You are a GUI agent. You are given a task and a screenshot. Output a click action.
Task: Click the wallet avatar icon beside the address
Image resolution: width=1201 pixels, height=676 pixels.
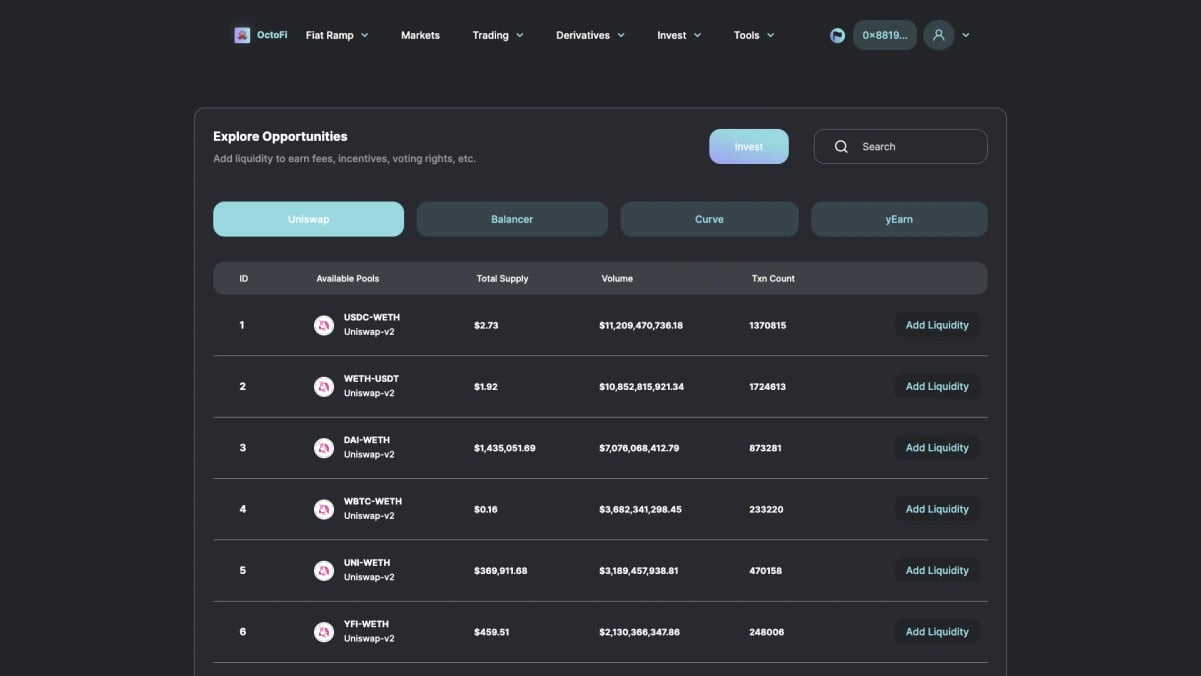tap(838, 35)
